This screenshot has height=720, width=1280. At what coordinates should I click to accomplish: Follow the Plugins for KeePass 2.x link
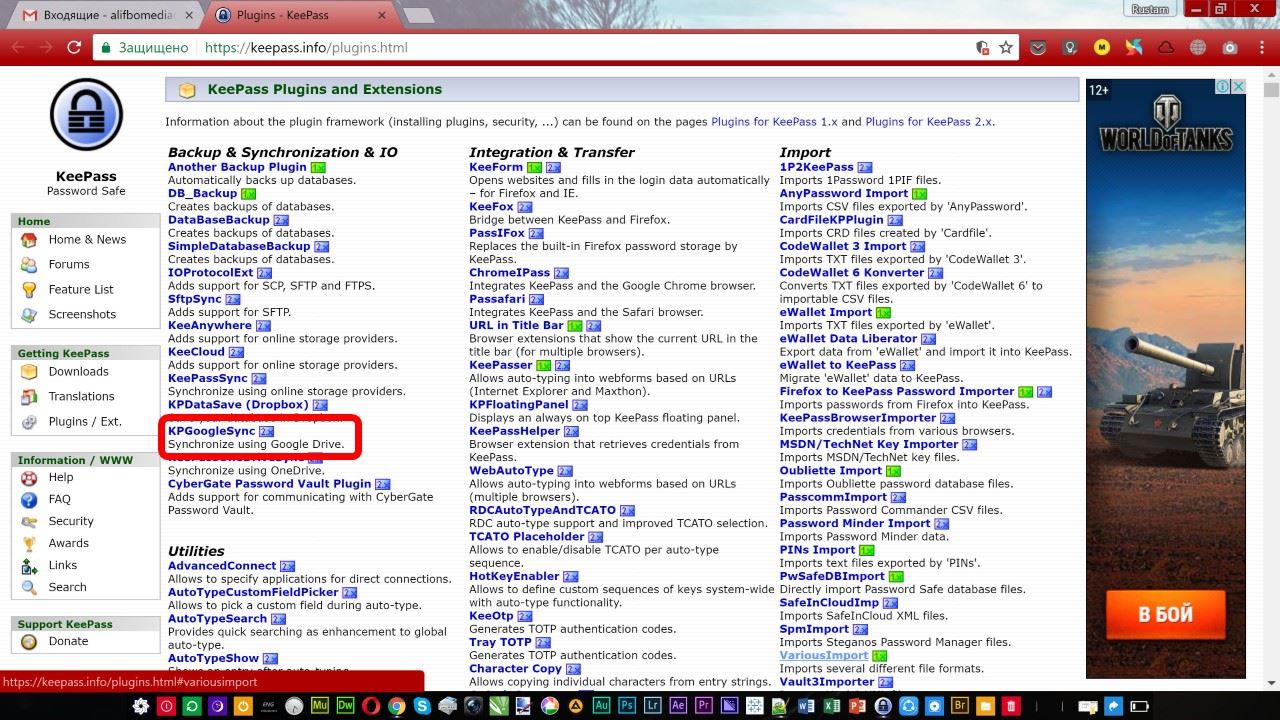coord(929,121)
